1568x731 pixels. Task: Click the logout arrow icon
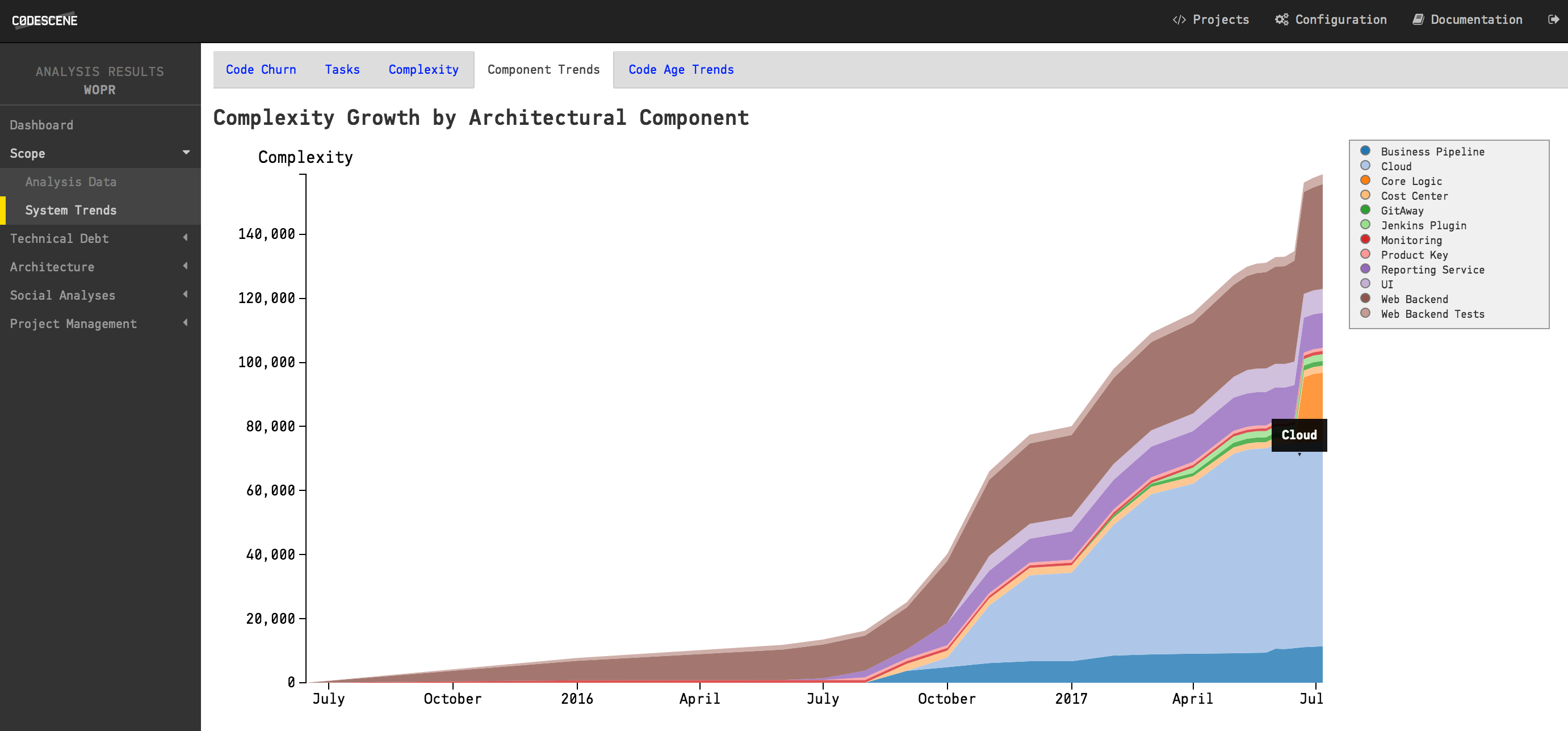pyautogui.click(x=1553, y=19)
